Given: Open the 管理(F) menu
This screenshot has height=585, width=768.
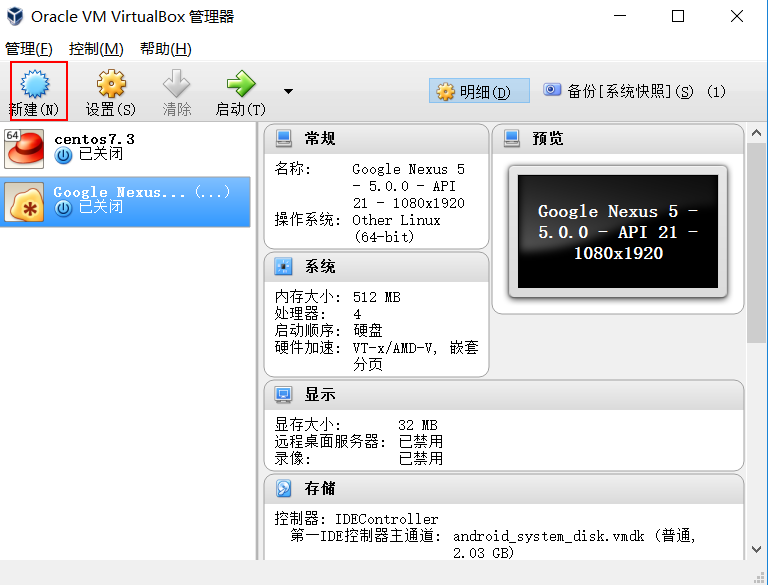Looking at the screenshot, I should click(x=29, y=49).
